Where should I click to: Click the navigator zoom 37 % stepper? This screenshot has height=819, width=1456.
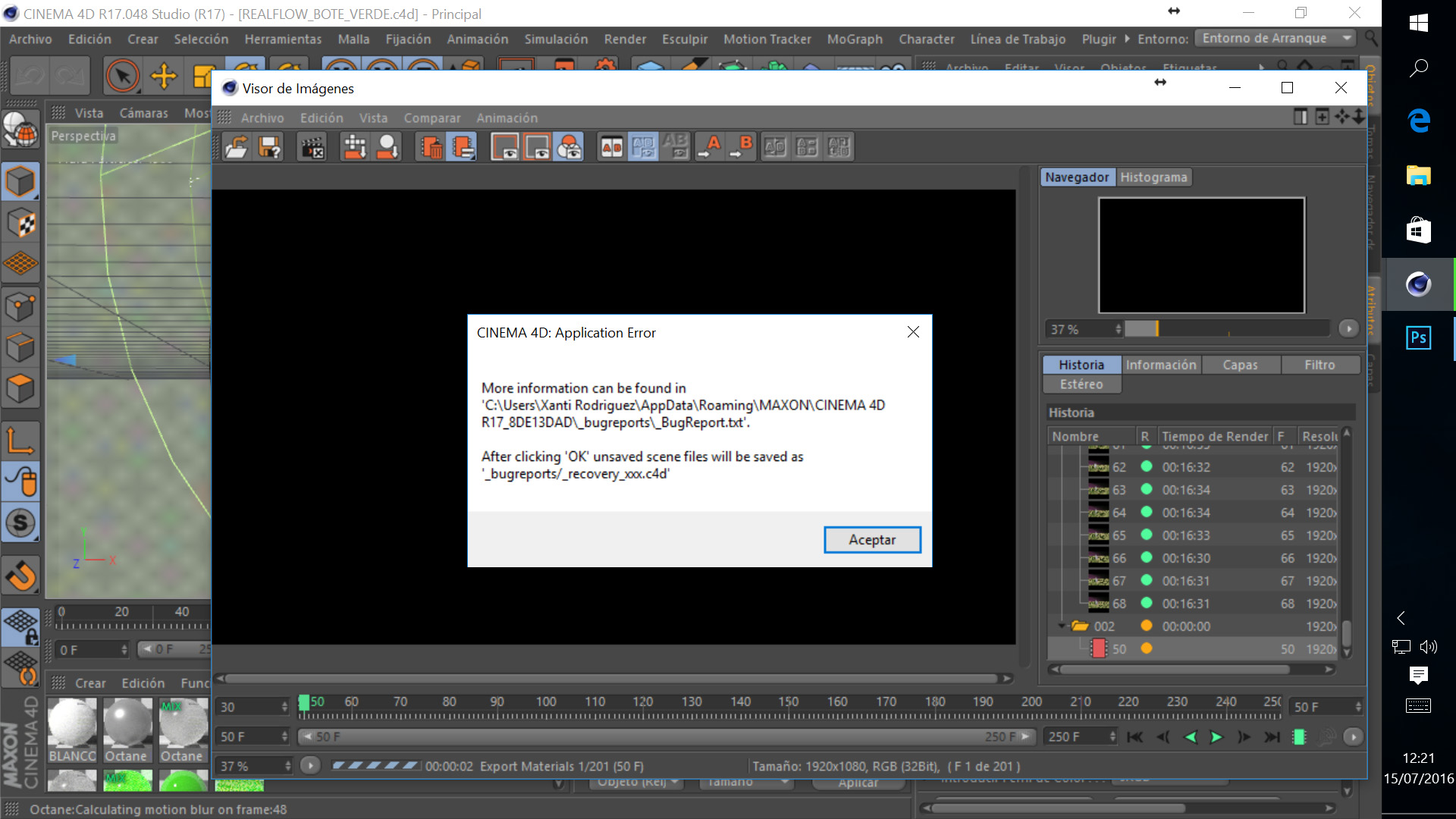(x=1118, y=329)
